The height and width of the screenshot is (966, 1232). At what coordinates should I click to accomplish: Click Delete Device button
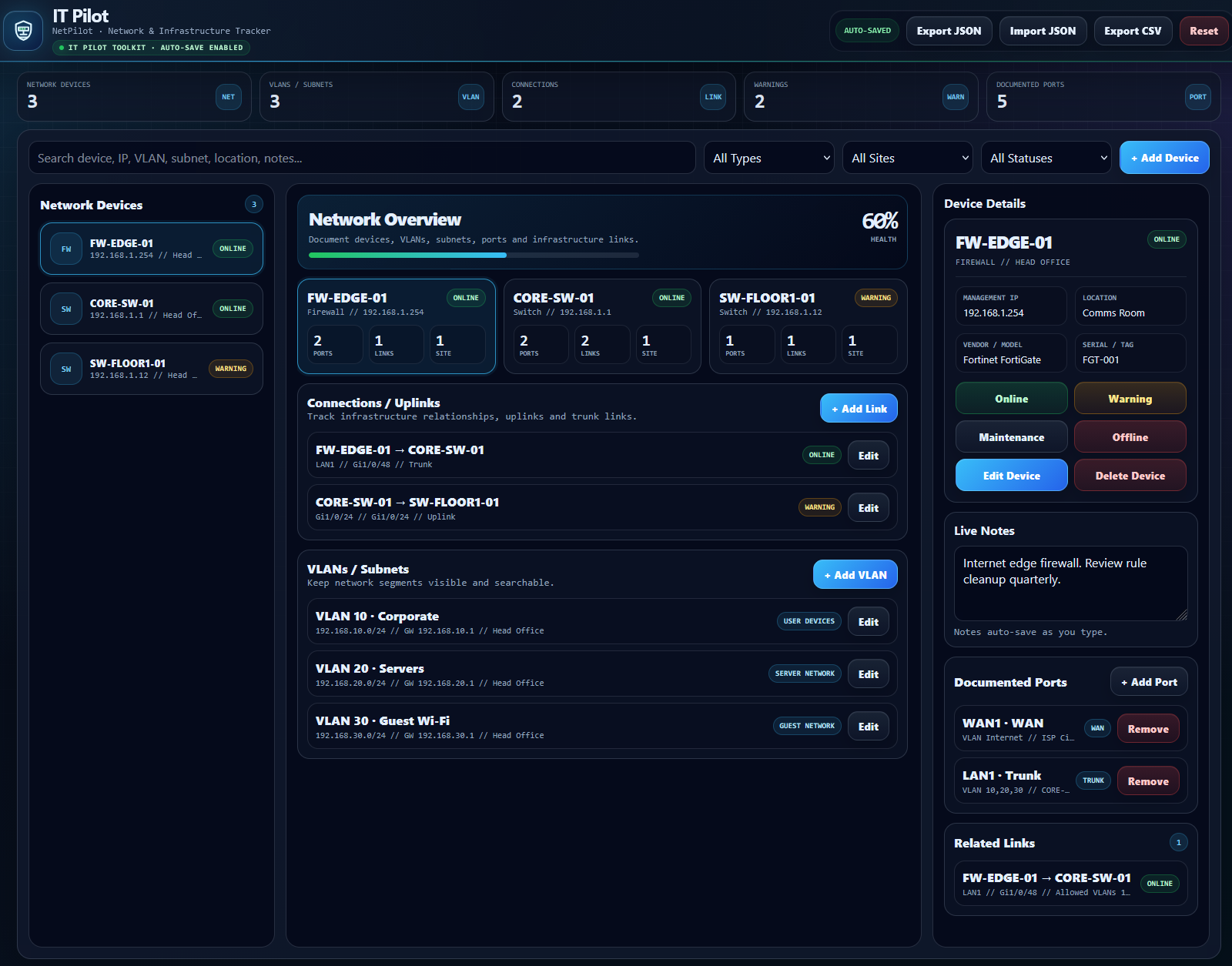tap(1130, 476)
